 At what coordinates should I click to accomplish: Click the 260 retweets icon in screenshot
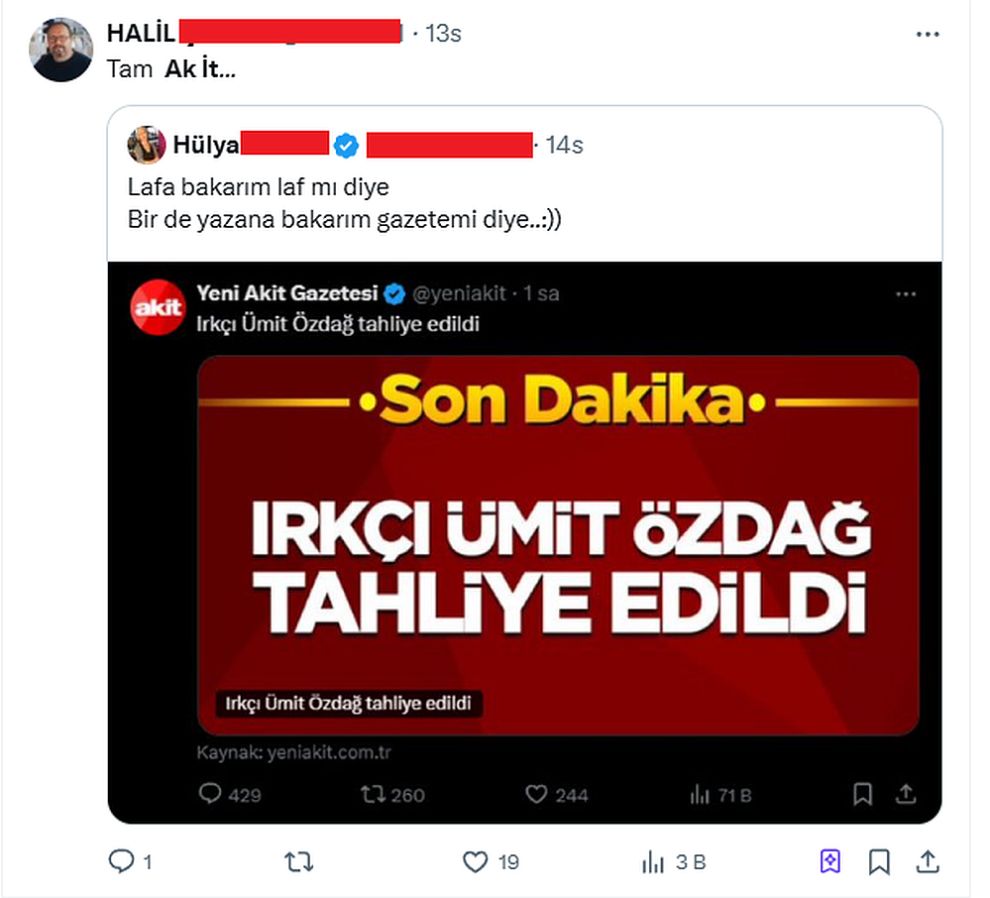click(x=373, y=794)
